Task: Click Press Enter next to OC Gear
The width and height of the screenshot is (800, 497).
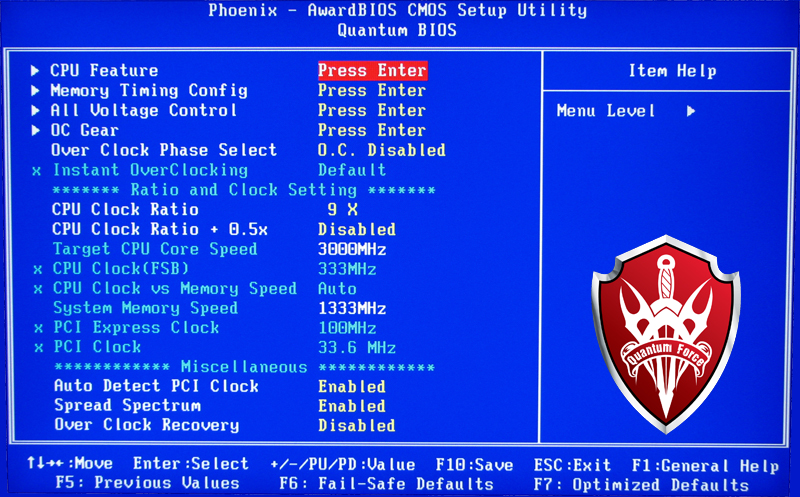Action: point(372,131)
